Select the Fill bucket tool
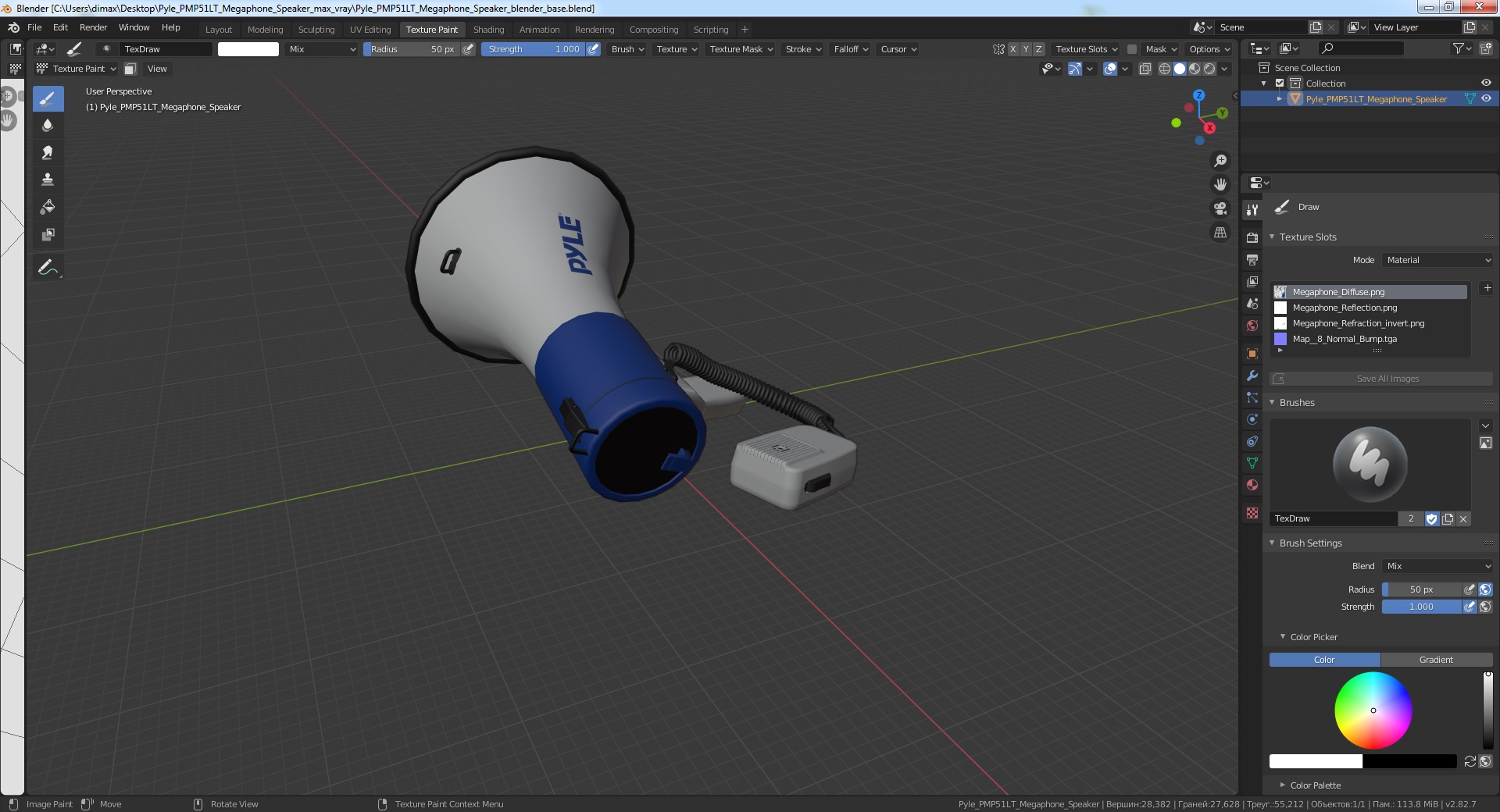This screenshot has height=812, width=1500. 48,207
